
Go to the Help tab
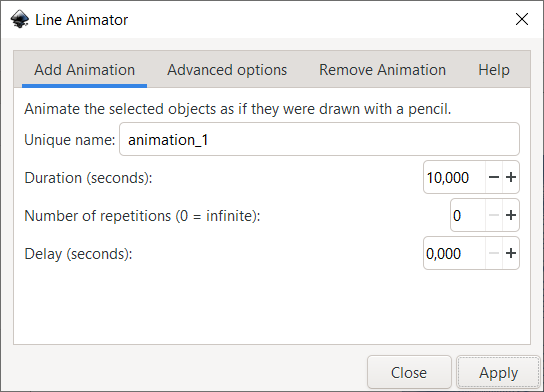494,70
